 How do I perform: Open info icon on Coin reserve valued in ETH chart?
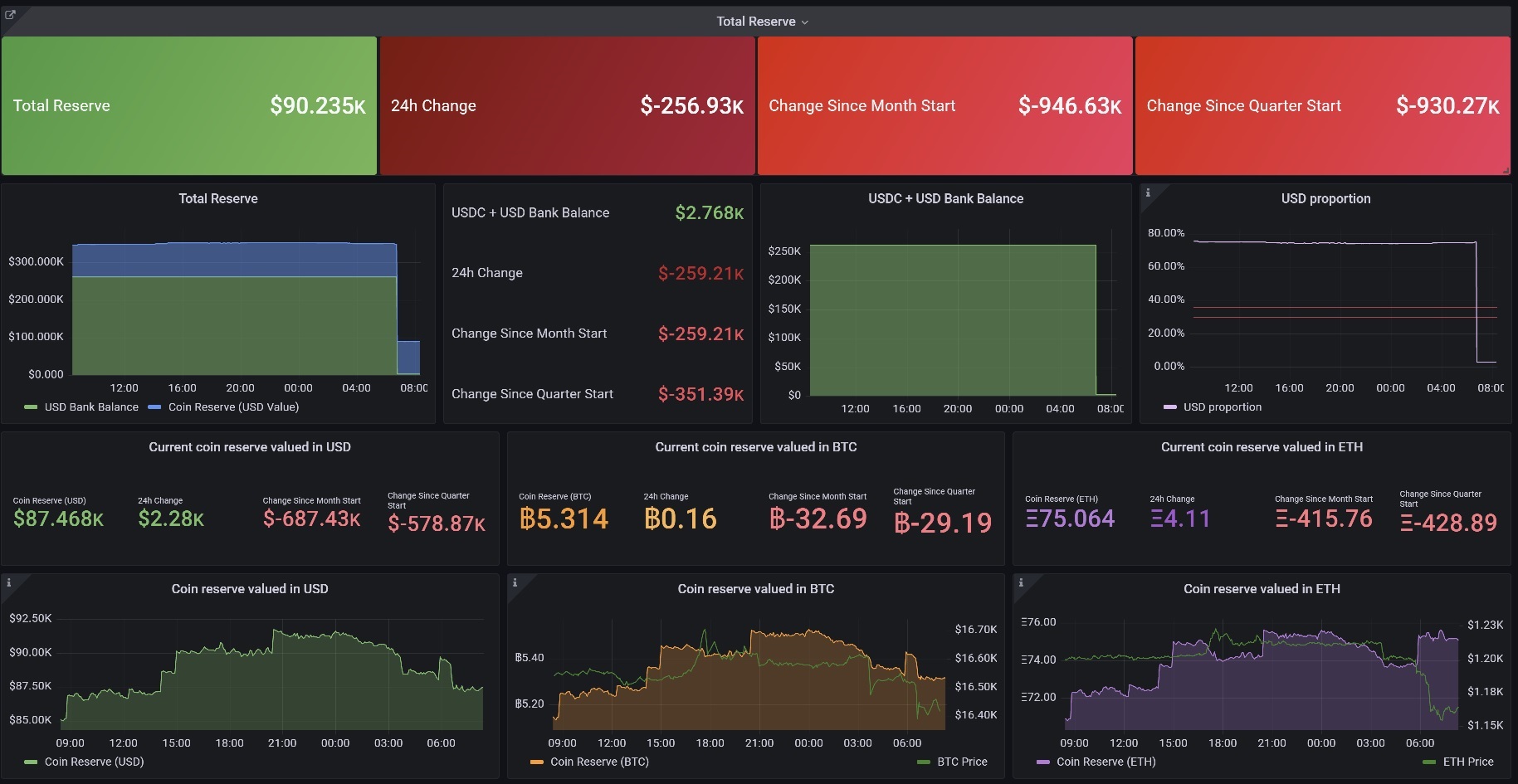click(x=1021, y=582)
